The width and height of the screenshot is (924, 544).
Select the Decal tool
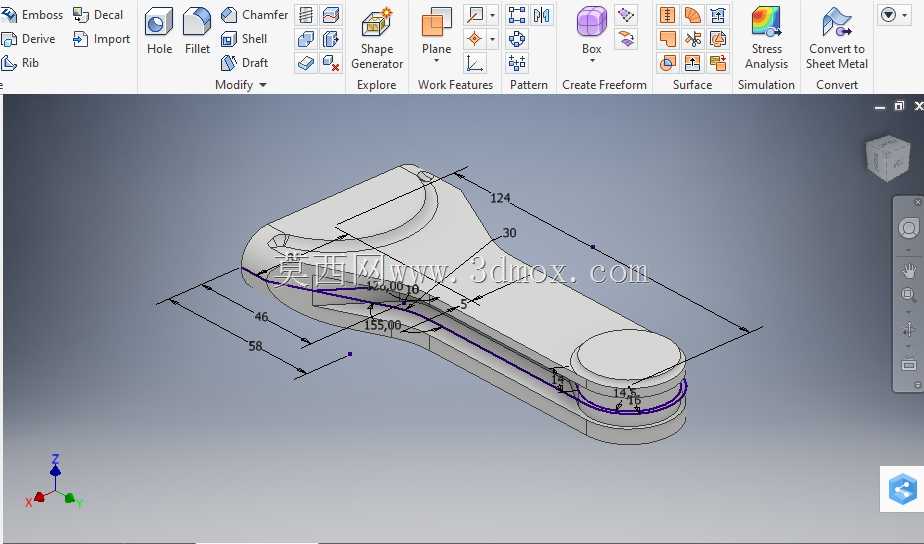pyautogui.click(x=98, y=15)
